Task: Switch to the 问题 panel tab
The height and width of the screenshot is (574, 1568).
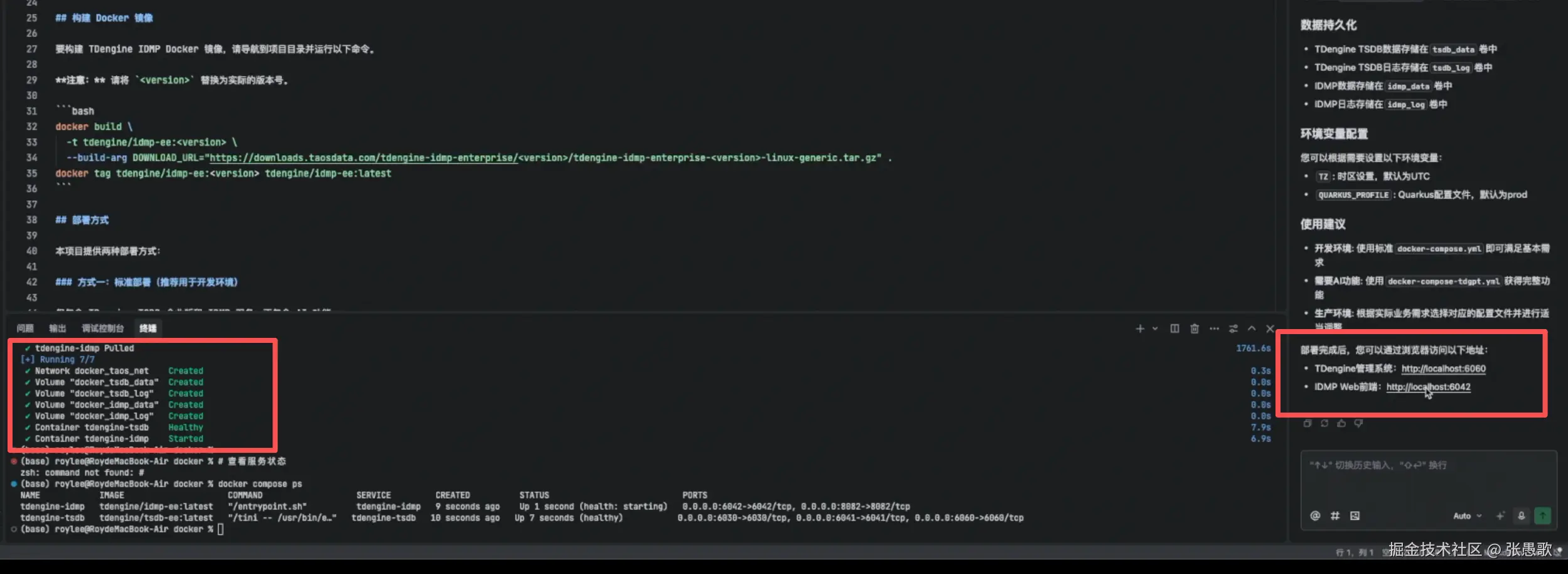Action: [x=25, y=328]
